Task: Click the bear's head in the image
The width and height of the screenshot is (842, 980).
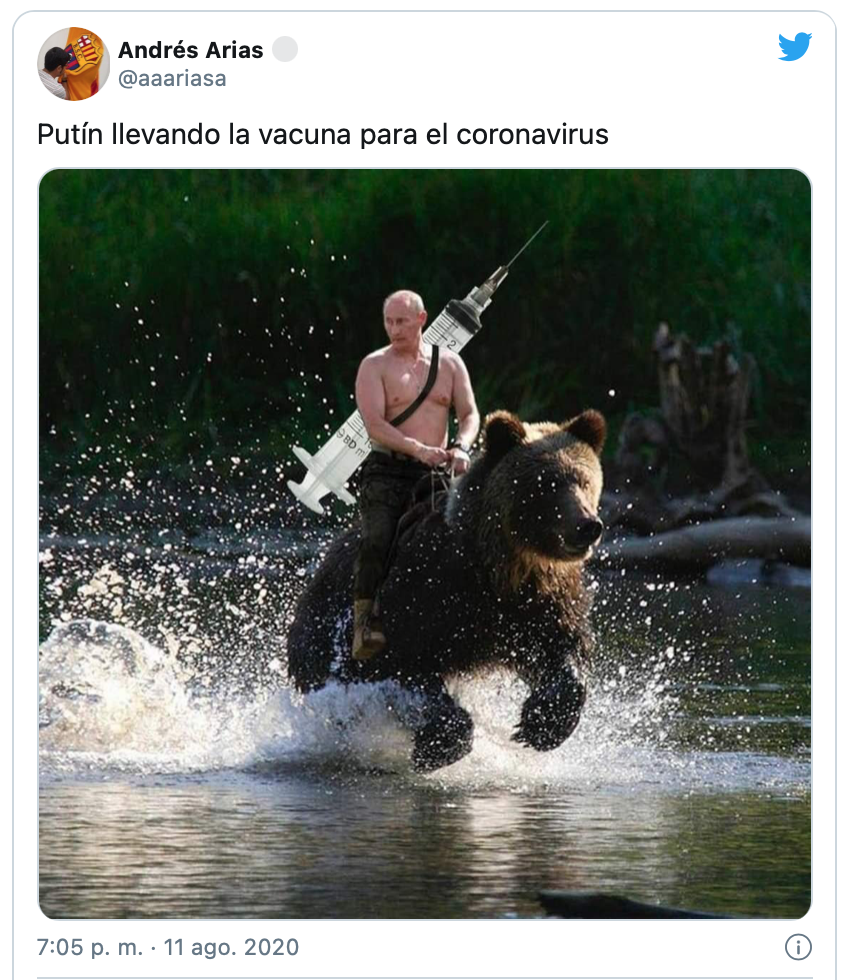Action: (543, 481)
